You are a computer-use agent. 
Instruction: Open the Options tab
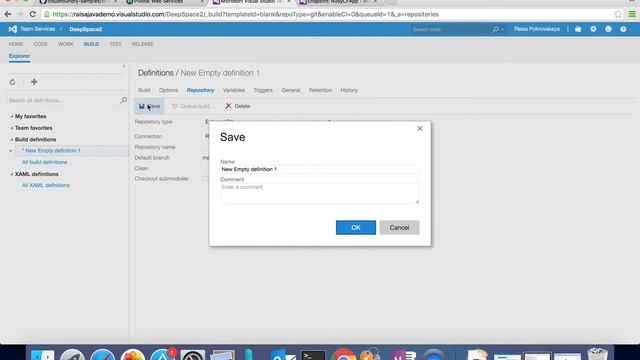click(x=169, y=90)
